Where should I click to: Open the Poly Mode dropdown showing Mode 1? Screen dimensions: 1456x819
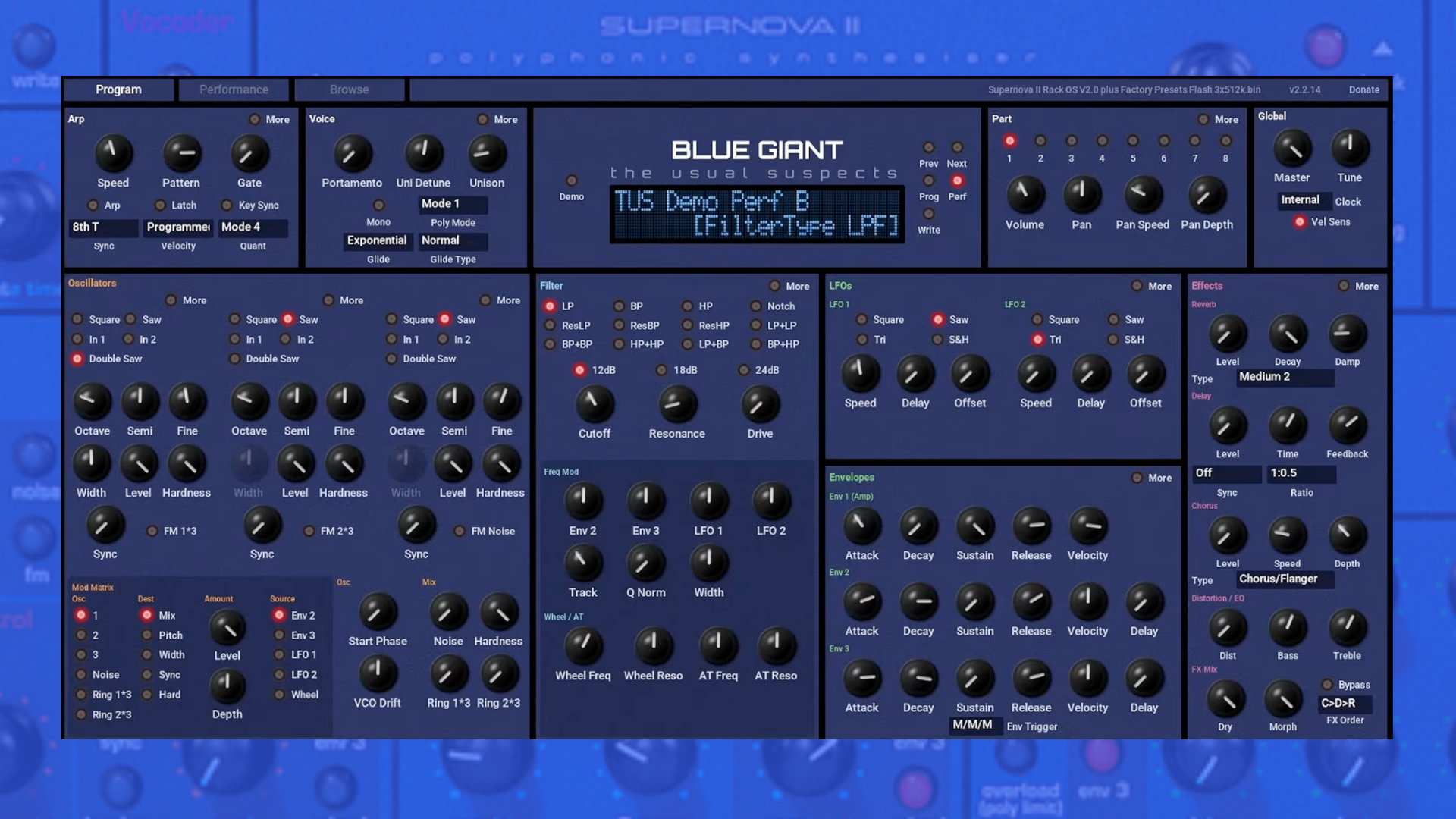click(453, 204)
